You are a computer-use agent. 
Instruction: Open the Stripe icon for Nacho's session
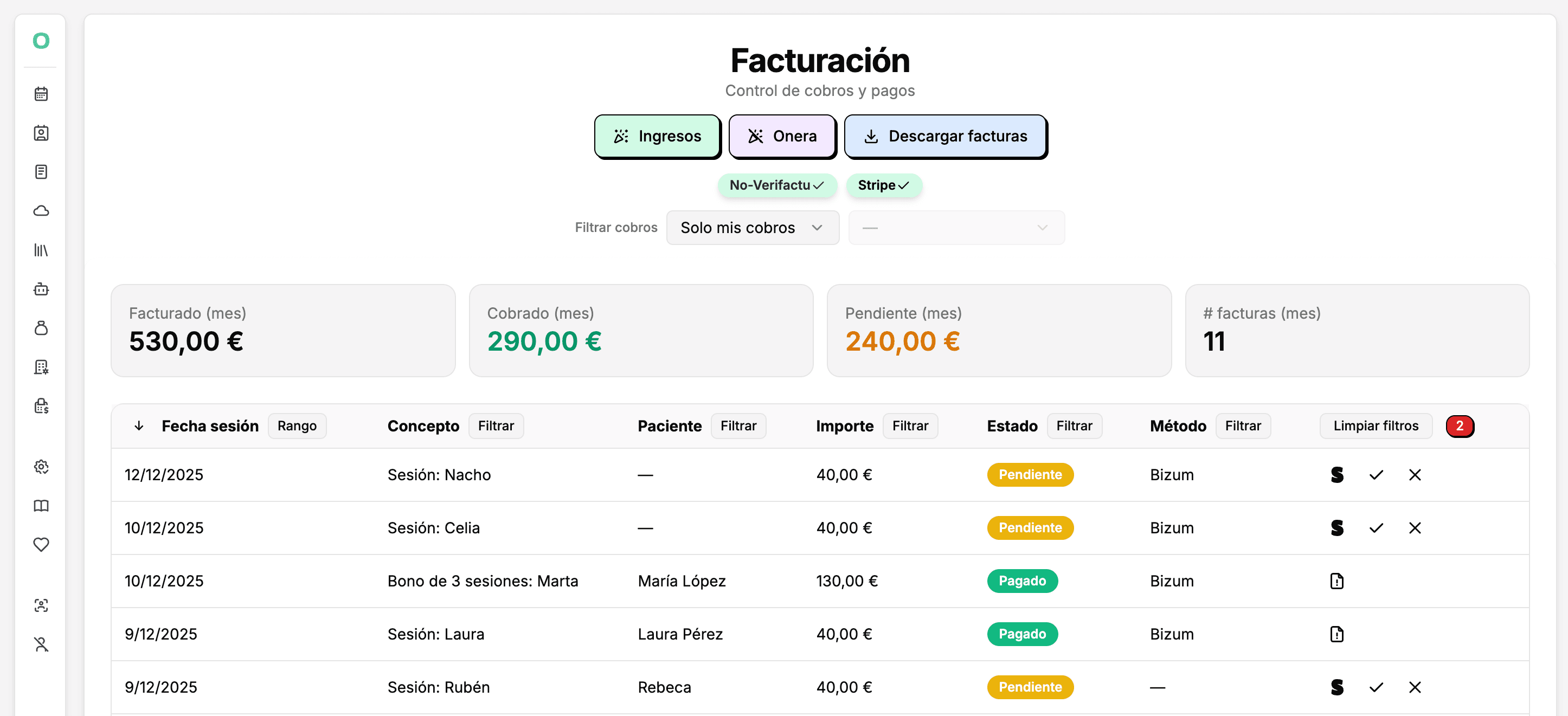pos(1336,475)
